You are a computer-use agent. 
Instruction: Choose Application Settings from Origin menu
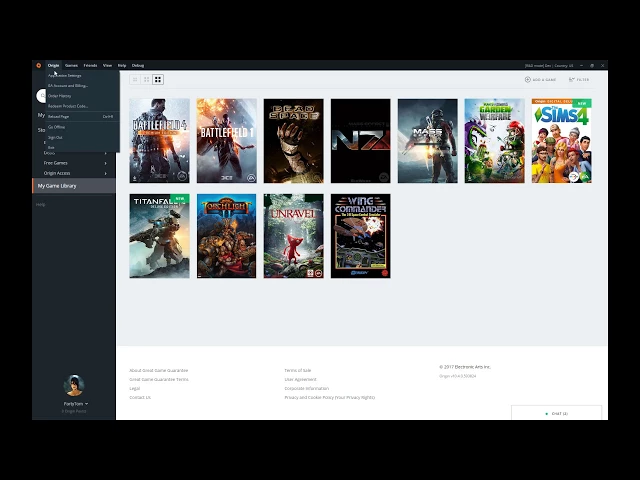coord(83,76)
